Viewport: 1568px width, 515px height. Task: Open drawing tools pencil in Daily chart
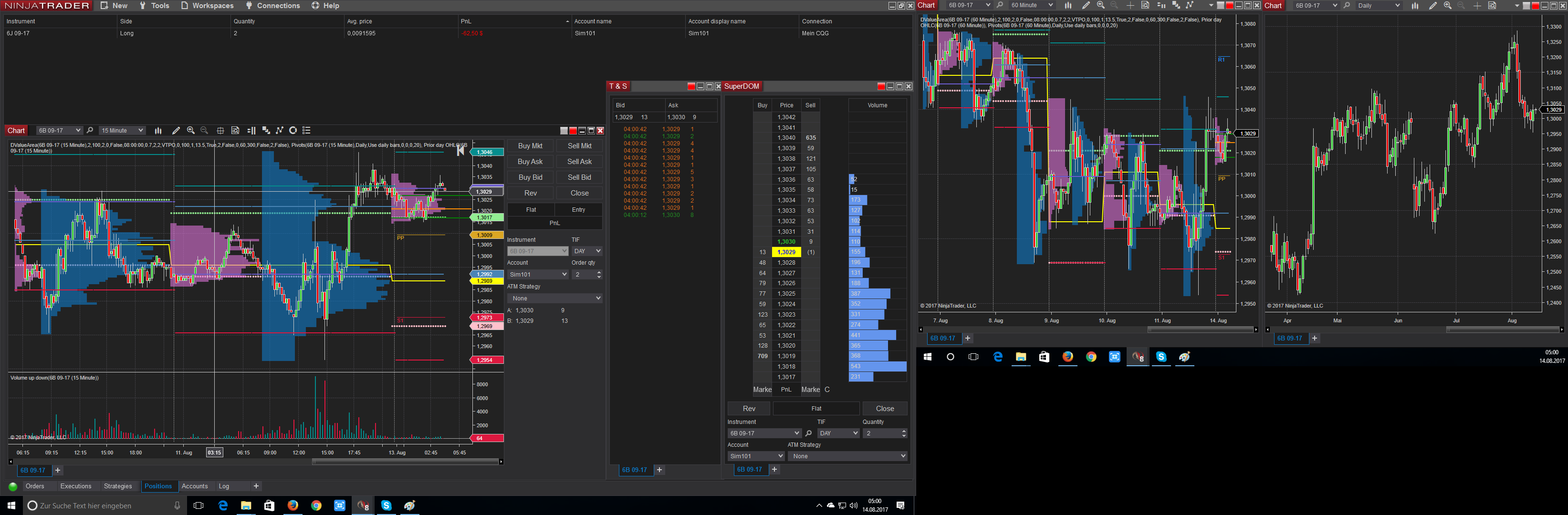(x=1433, y=5)
